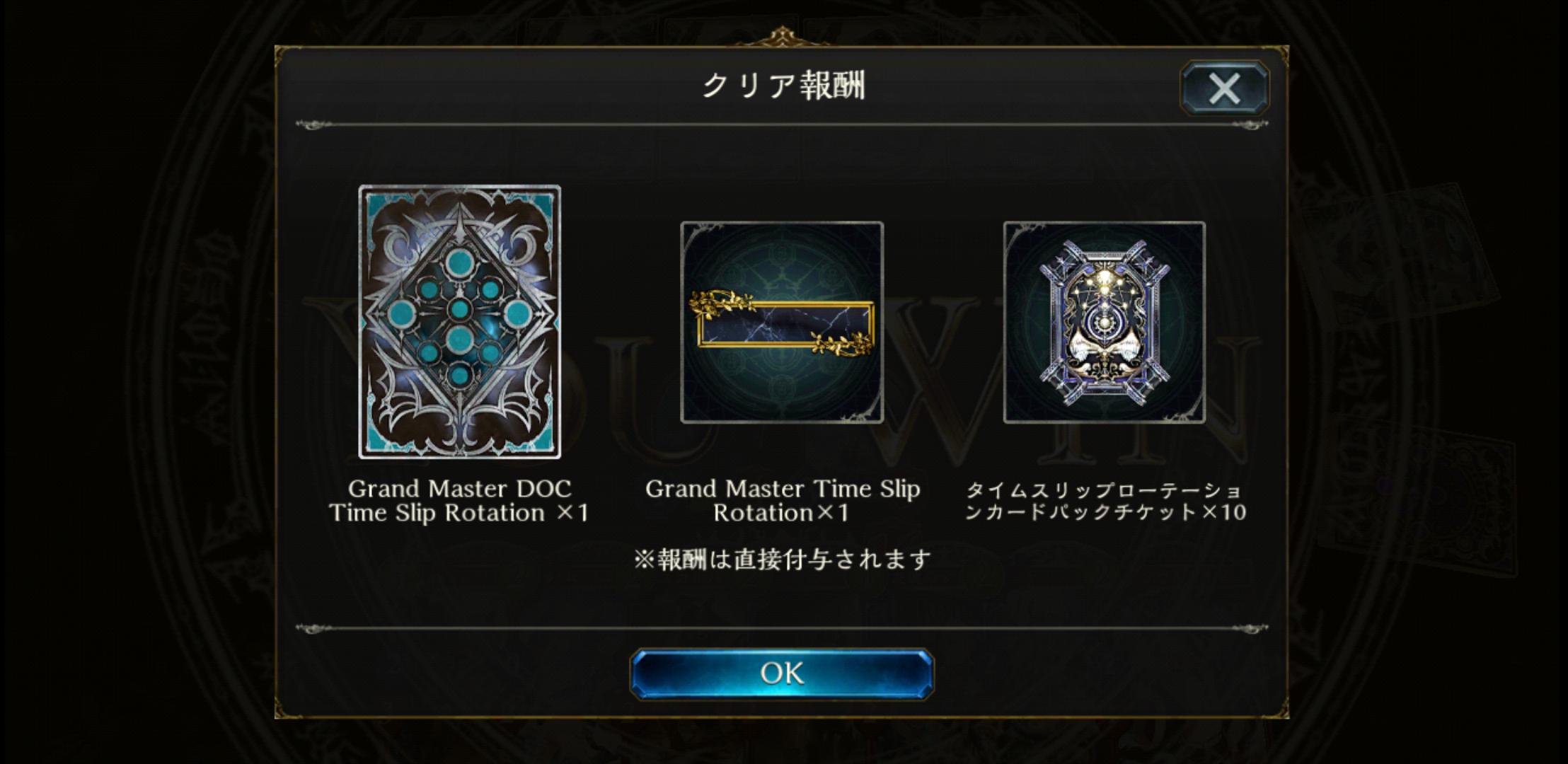Tap the 'Grand Master DOC Time Slip Rotation ×1' label
Screen dimensions: 1568x764
[x=460, y=500]
